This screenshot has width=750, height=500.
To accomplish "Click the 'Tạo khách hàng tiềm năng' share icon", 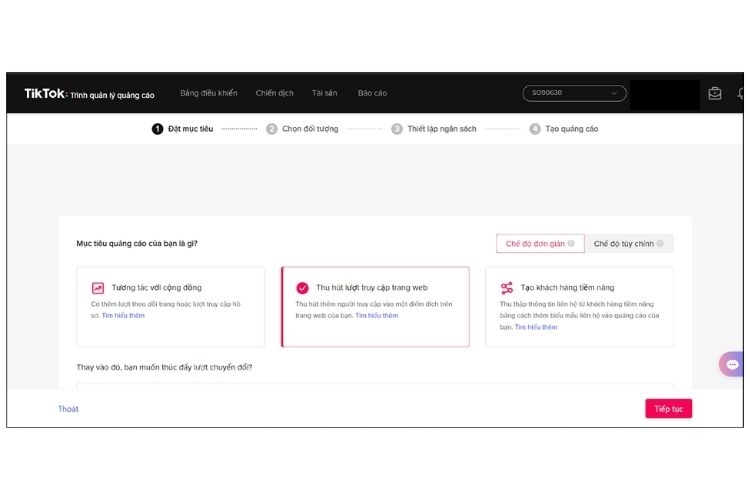I will click(506, 288).
